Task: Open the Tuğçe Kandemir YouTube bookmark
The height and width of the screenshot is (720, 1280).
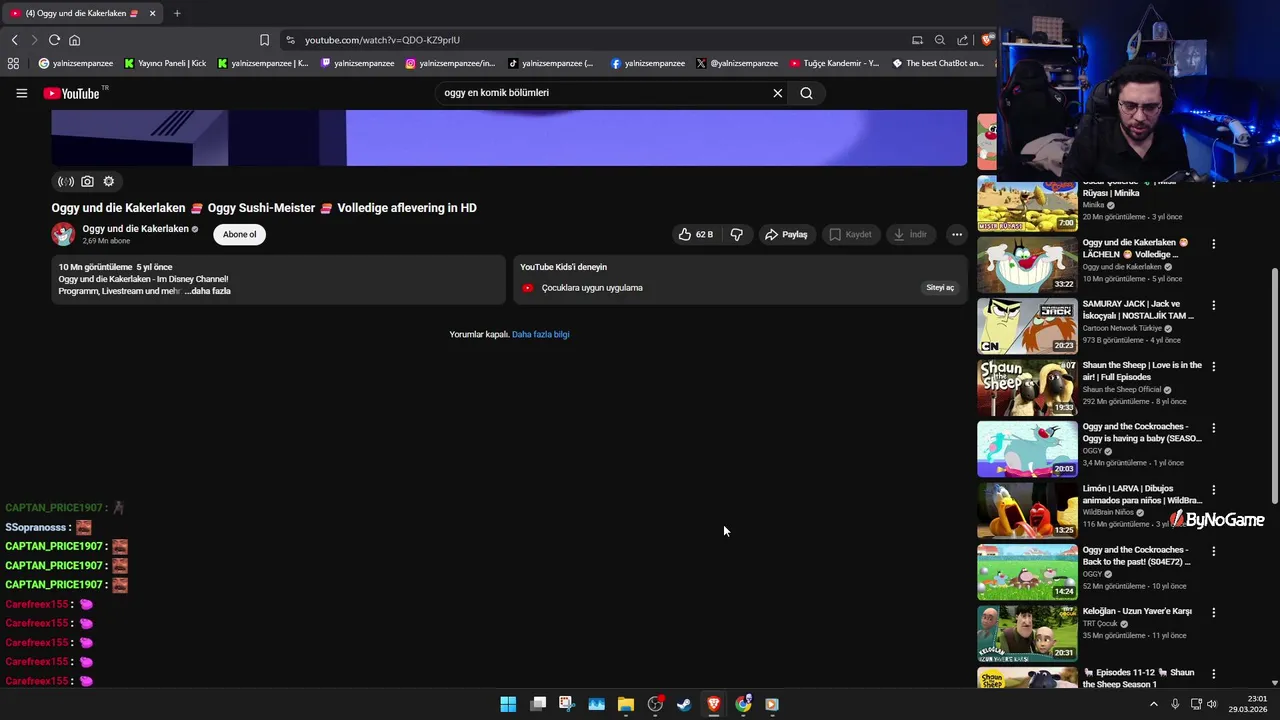Action: (x=834, y=63)
